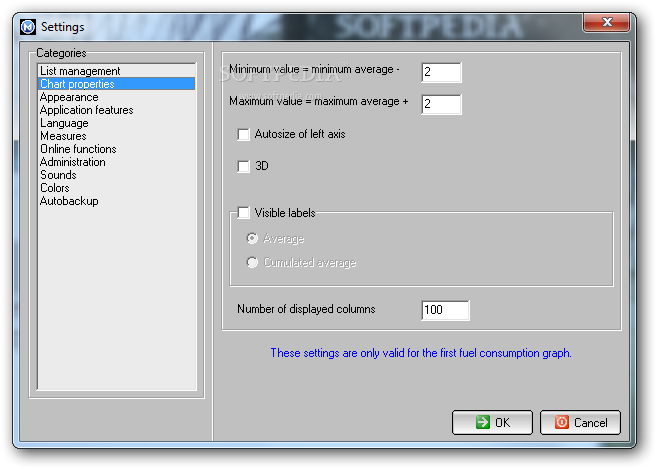Click the Categories group label

tap(61, 53)
